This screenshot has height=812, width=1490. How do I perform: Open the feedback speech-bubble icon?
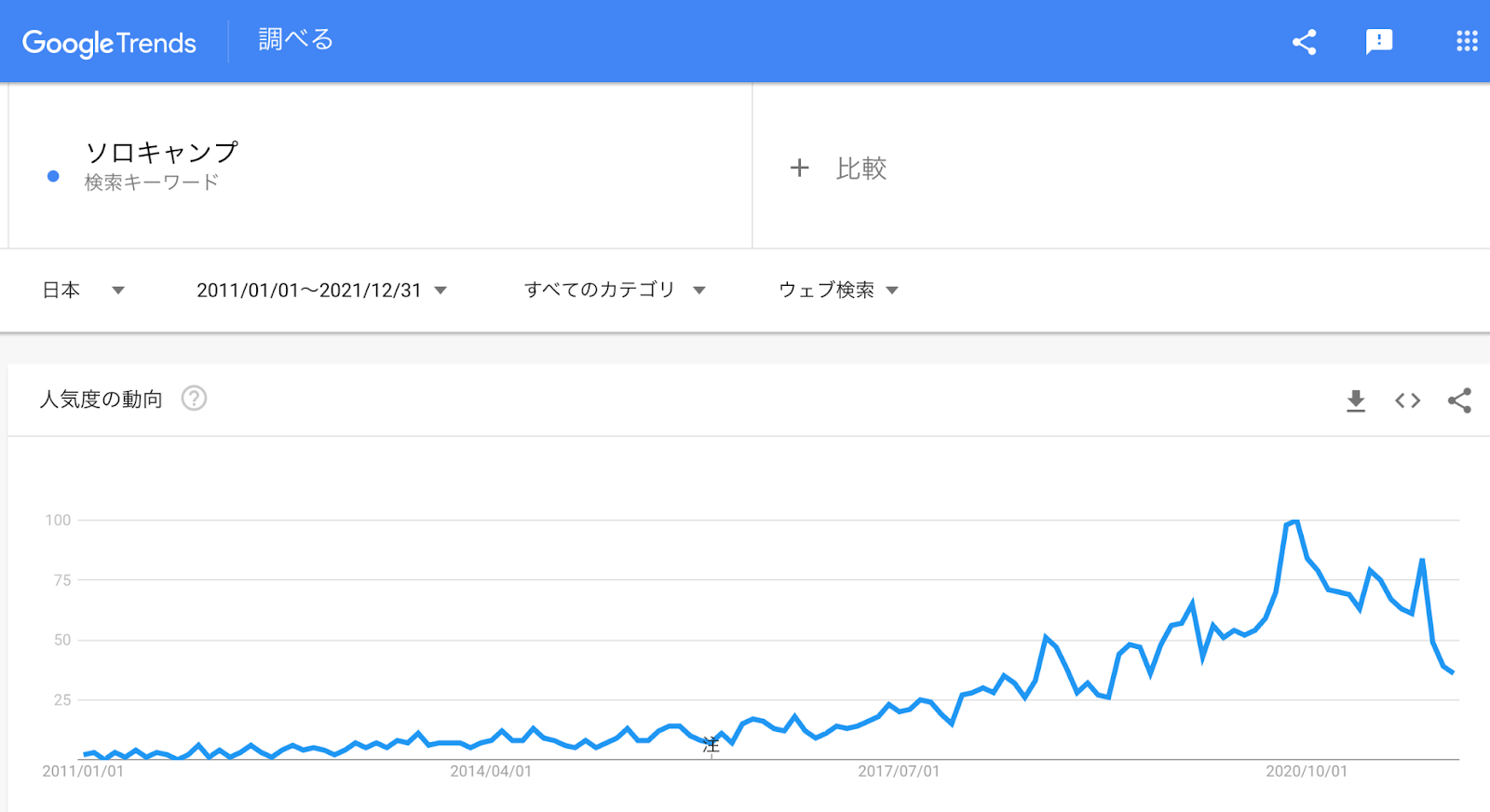(x=1378, y=42)
